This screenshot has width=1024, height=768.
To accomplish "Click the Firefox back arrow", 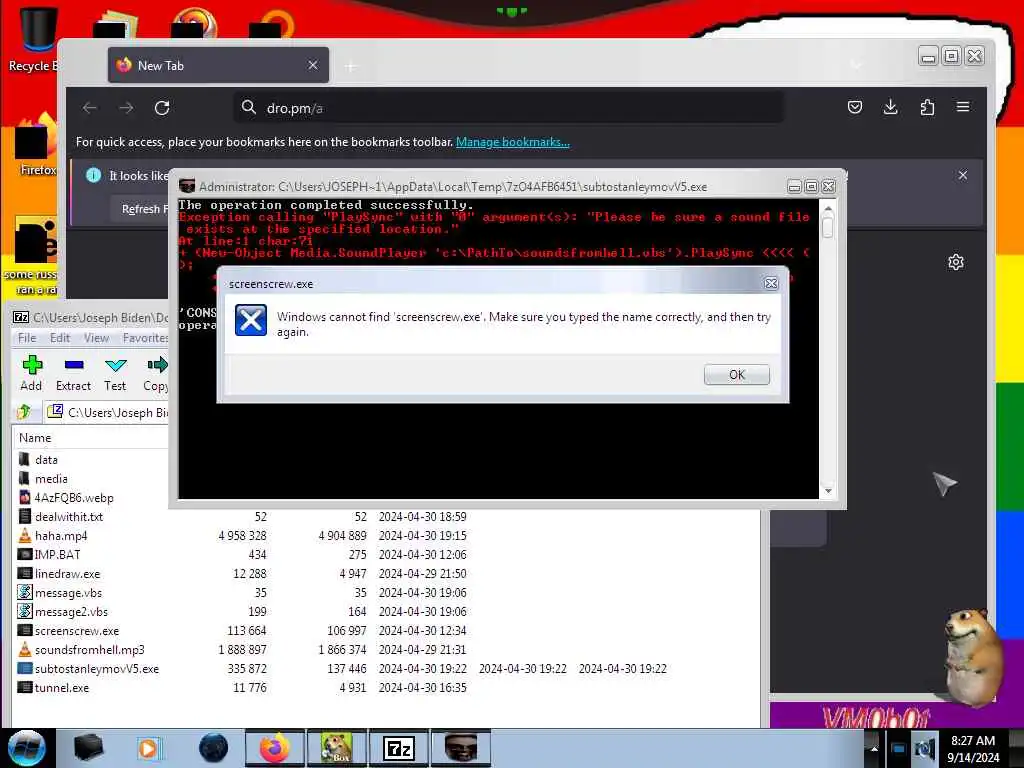I will pyautogui.click(x=90, y=108).
